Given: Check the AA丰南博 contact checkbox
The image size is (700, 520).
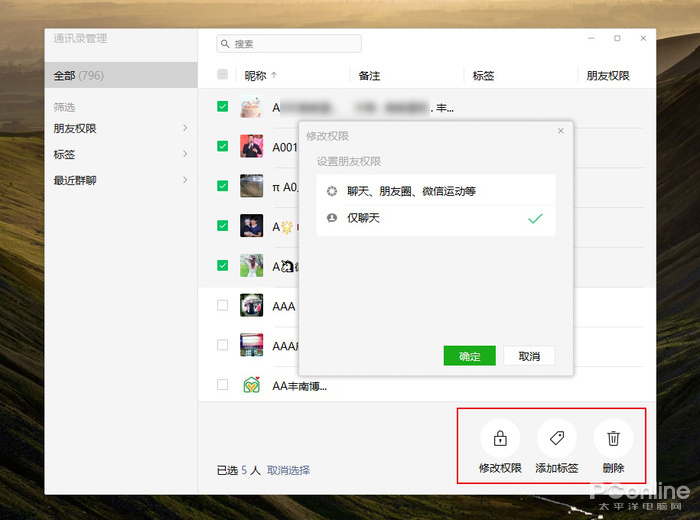Looking at the screenshot, I should pyautogui.click(x=222, y=385).
